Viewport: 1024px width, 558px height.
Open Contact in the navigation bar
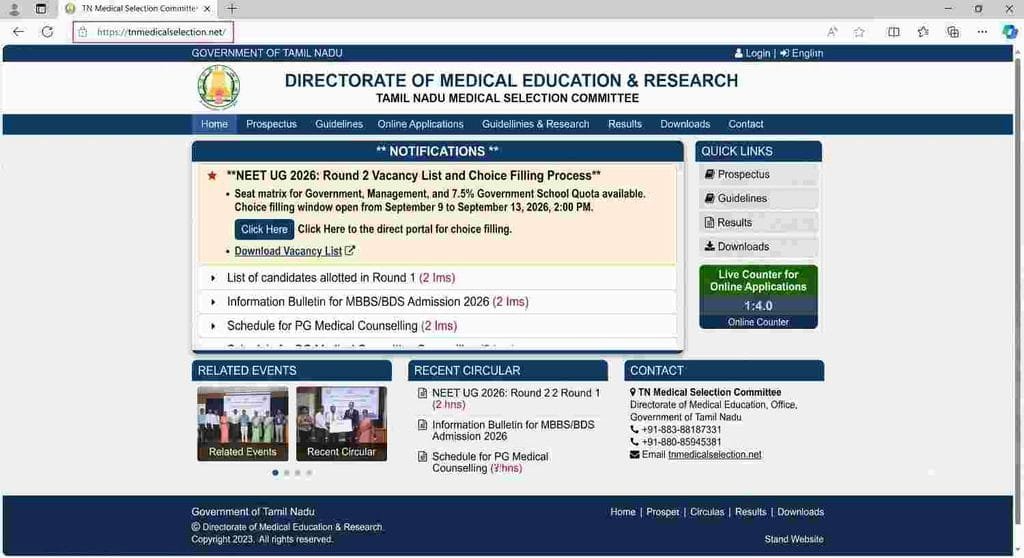[x=746, y=124]
